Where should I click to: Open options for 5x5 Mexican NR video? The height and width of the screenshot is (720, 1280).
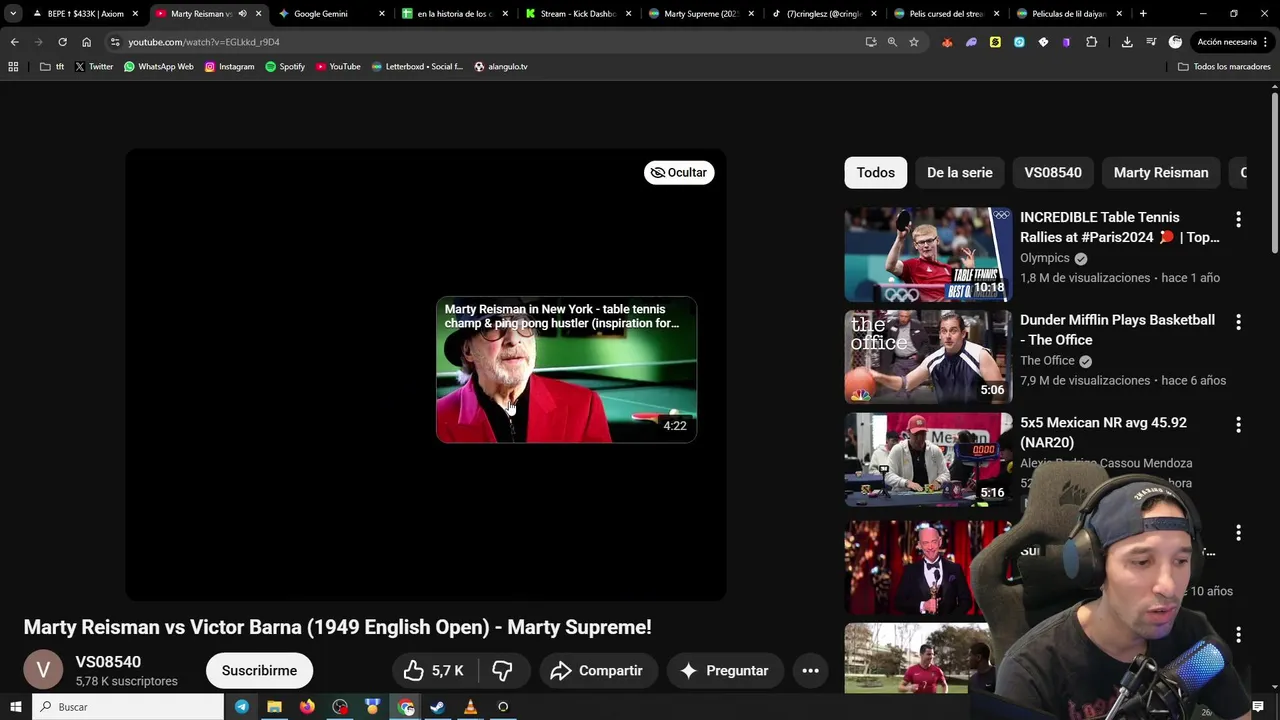click(1238, 425)
